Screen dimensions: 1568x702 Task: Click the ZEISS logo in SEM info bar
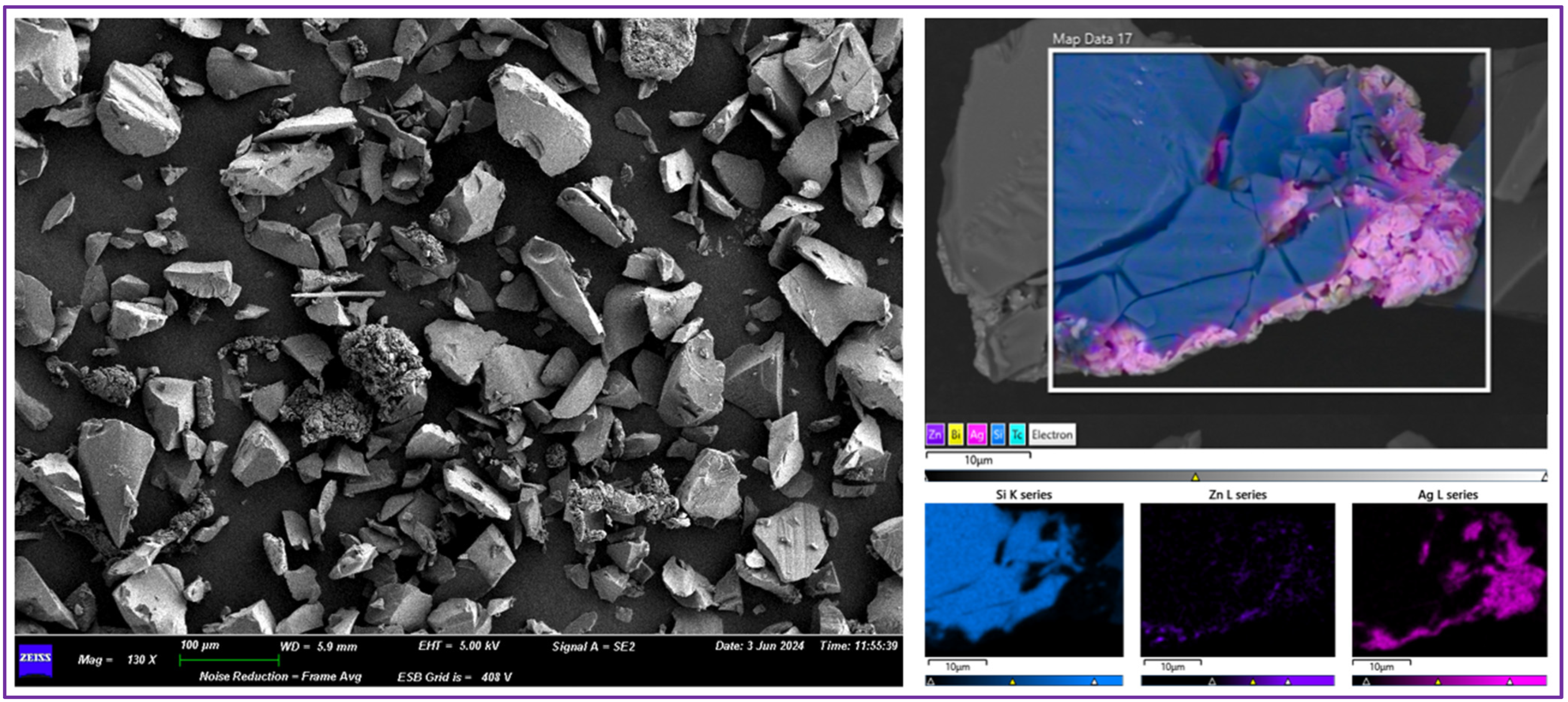(x=35, y=661)
